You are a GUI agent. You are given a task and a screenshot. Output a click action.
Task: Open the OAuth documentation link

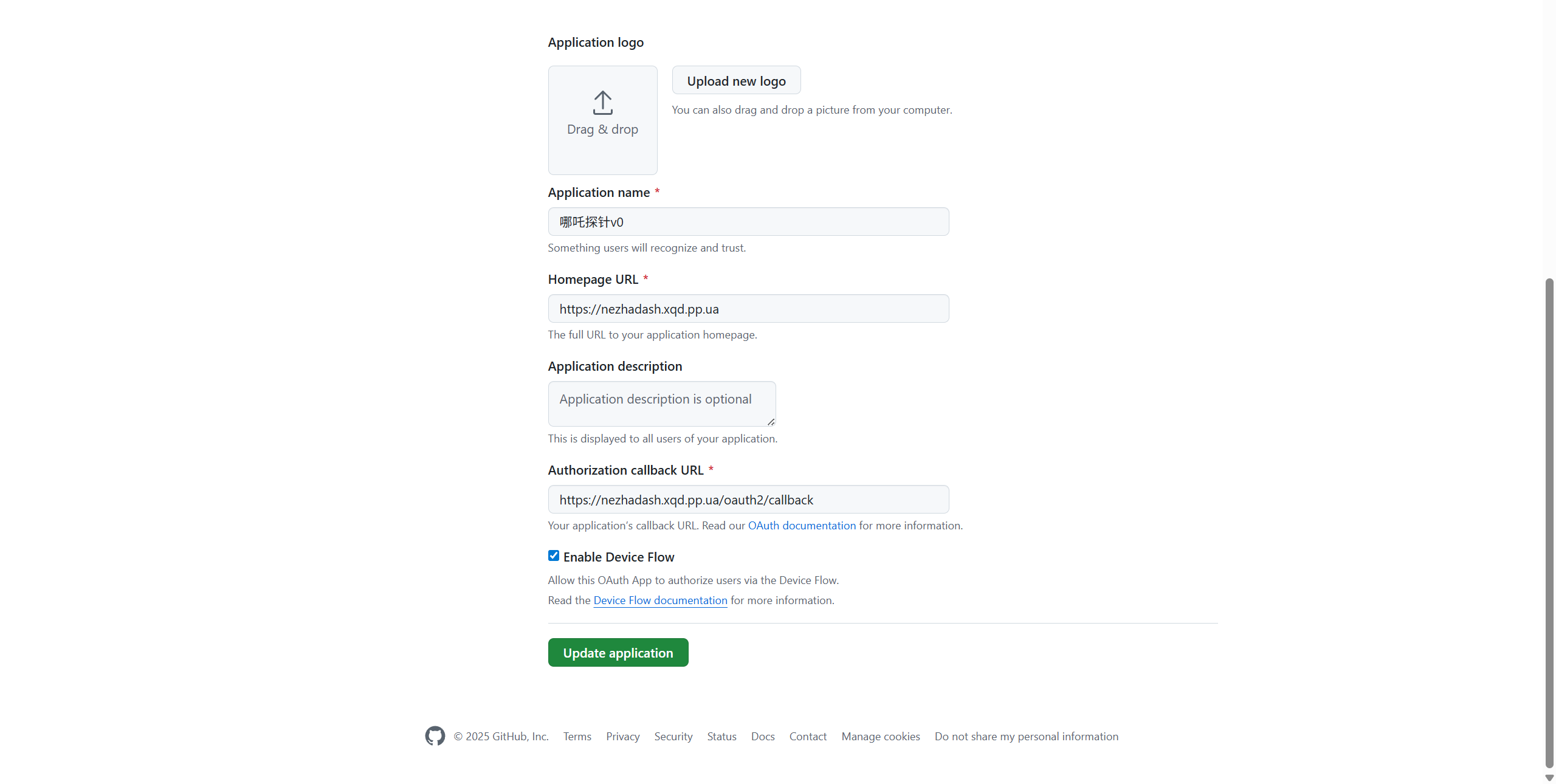801,526
